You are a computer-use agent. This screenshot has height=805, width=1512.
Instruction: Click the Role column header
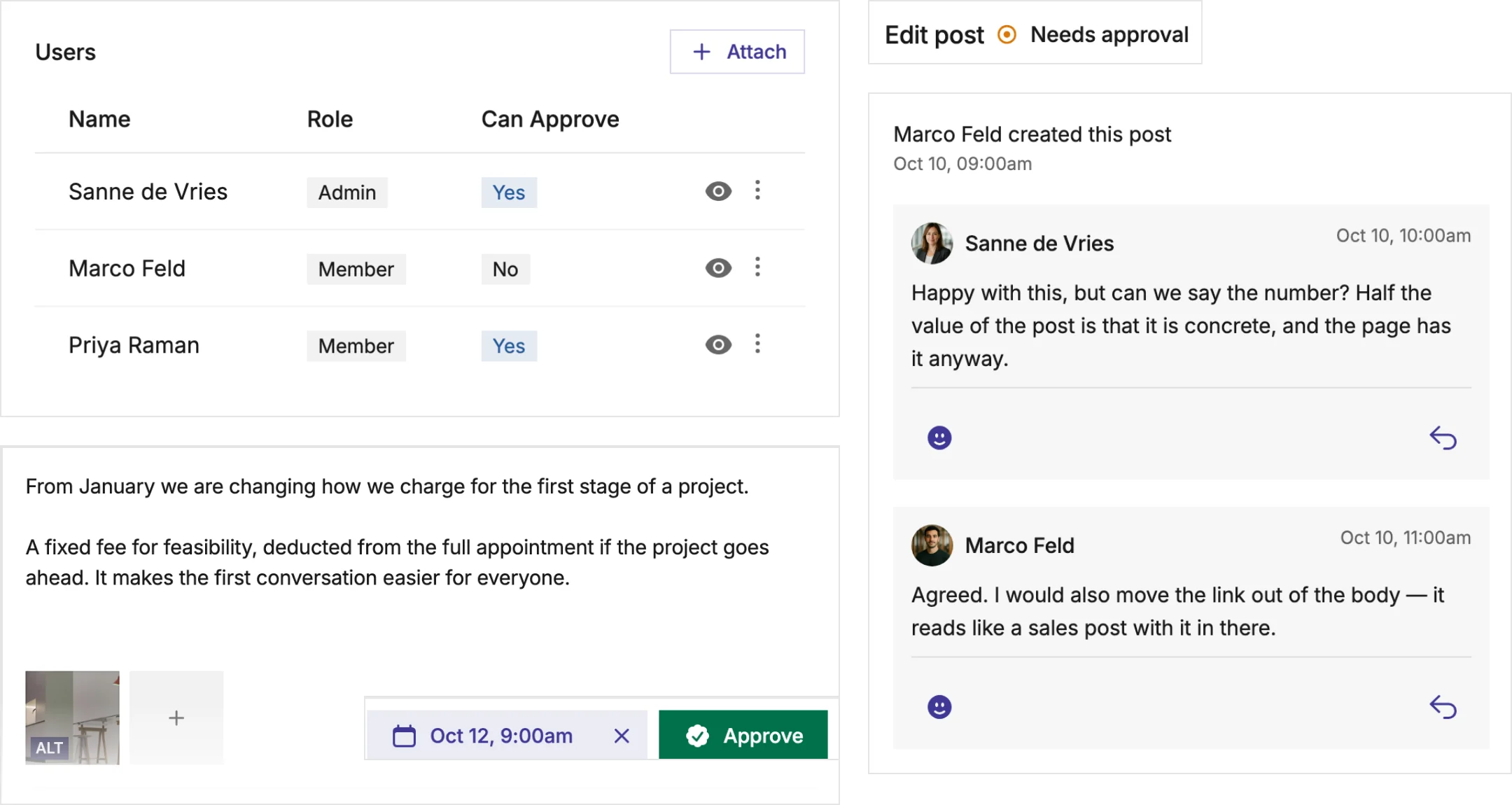(330, 119)
